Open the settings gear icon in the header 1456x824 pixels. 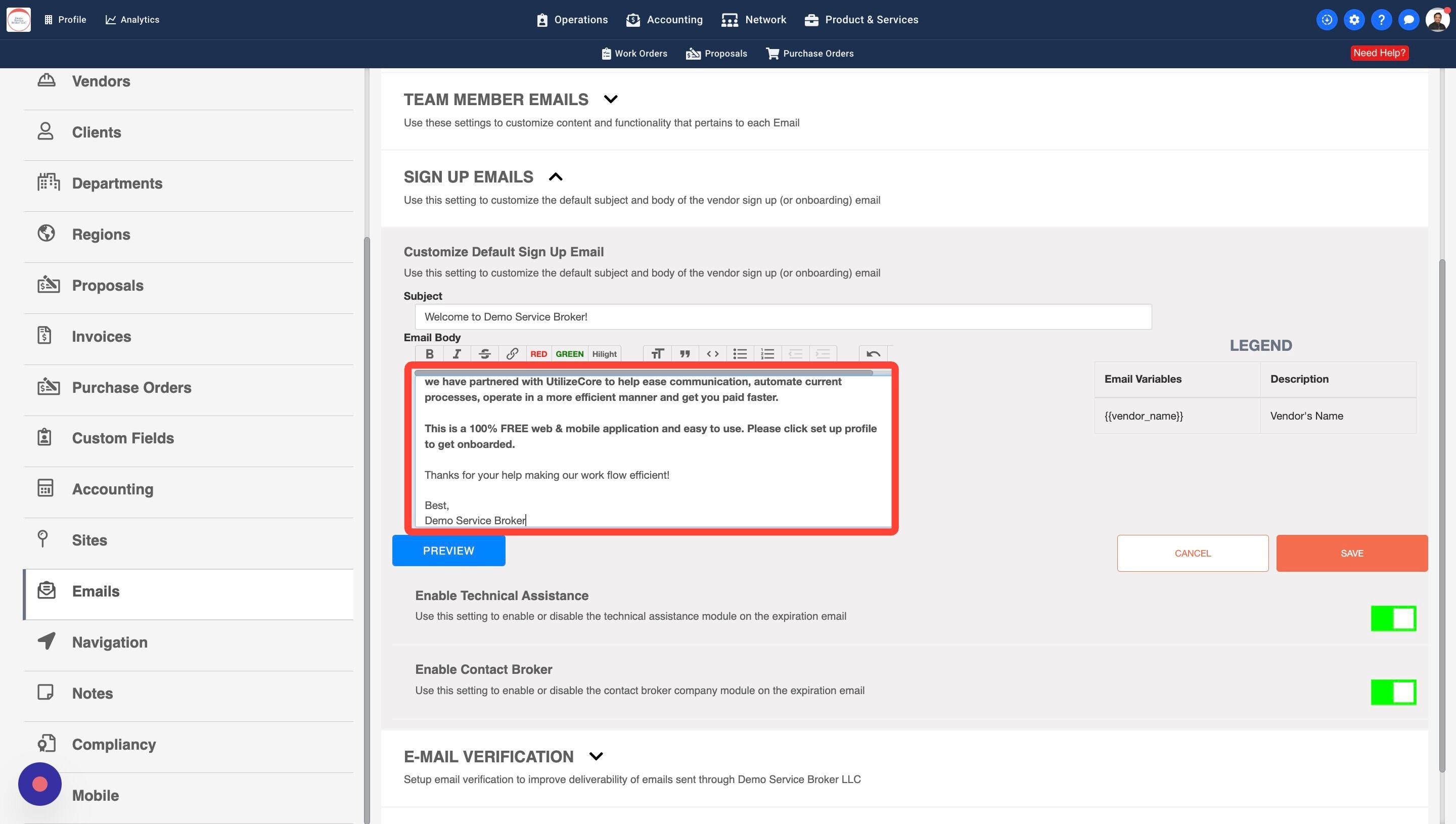pos(1353,20)
